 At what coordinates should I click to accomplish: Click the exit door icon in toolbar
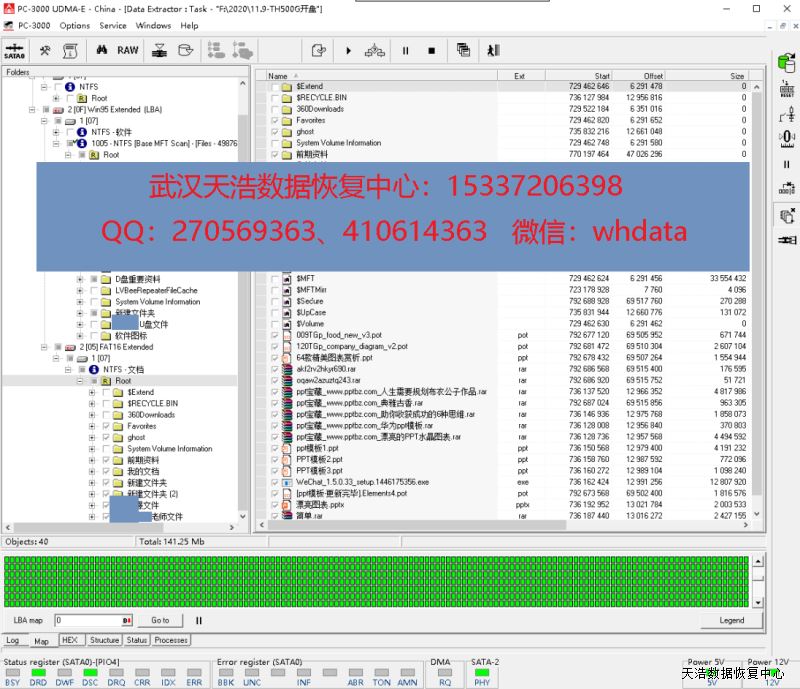(492, 50)
